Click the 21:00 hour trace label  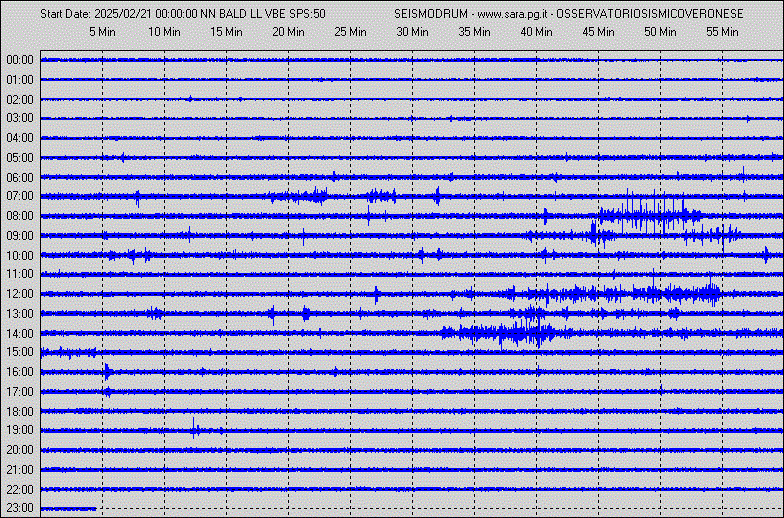pyautogui.click(x=20, y=470)
